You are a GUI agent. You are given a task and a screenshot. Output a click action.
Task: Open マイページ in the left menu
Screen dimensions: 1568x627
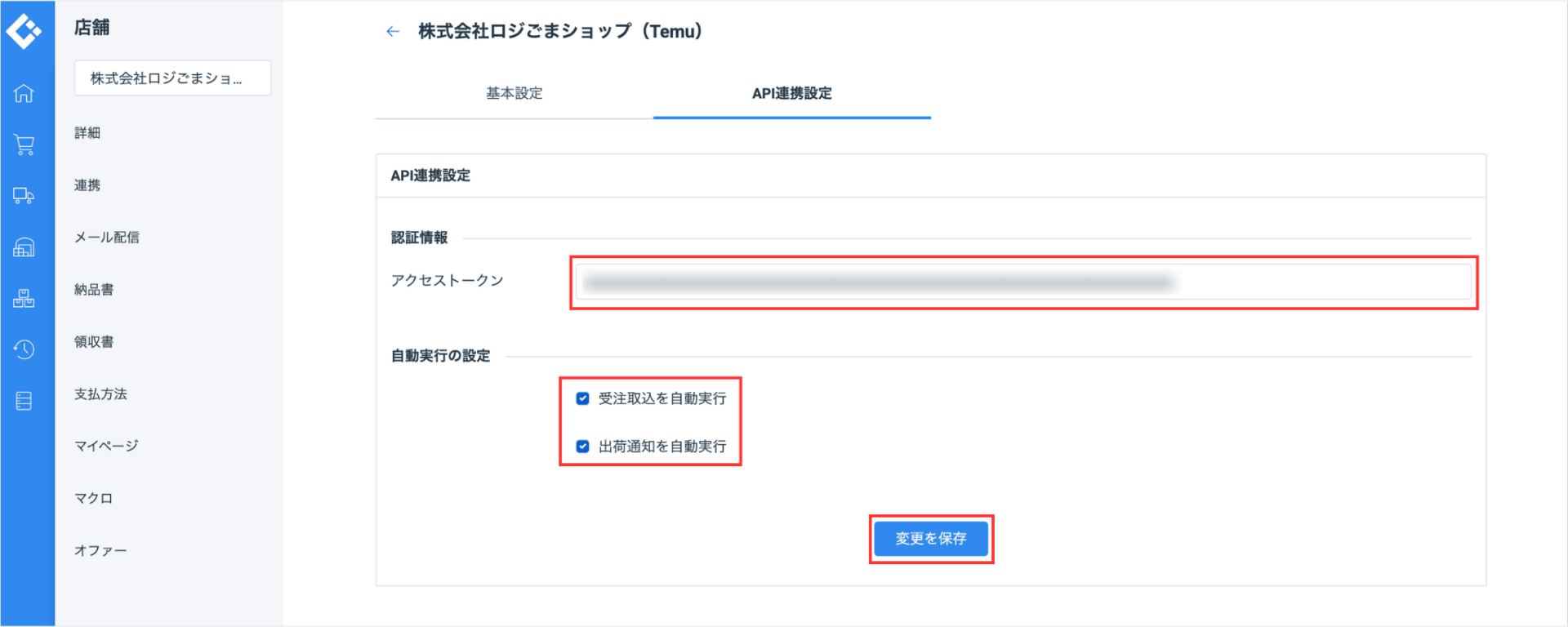[105, 445]
